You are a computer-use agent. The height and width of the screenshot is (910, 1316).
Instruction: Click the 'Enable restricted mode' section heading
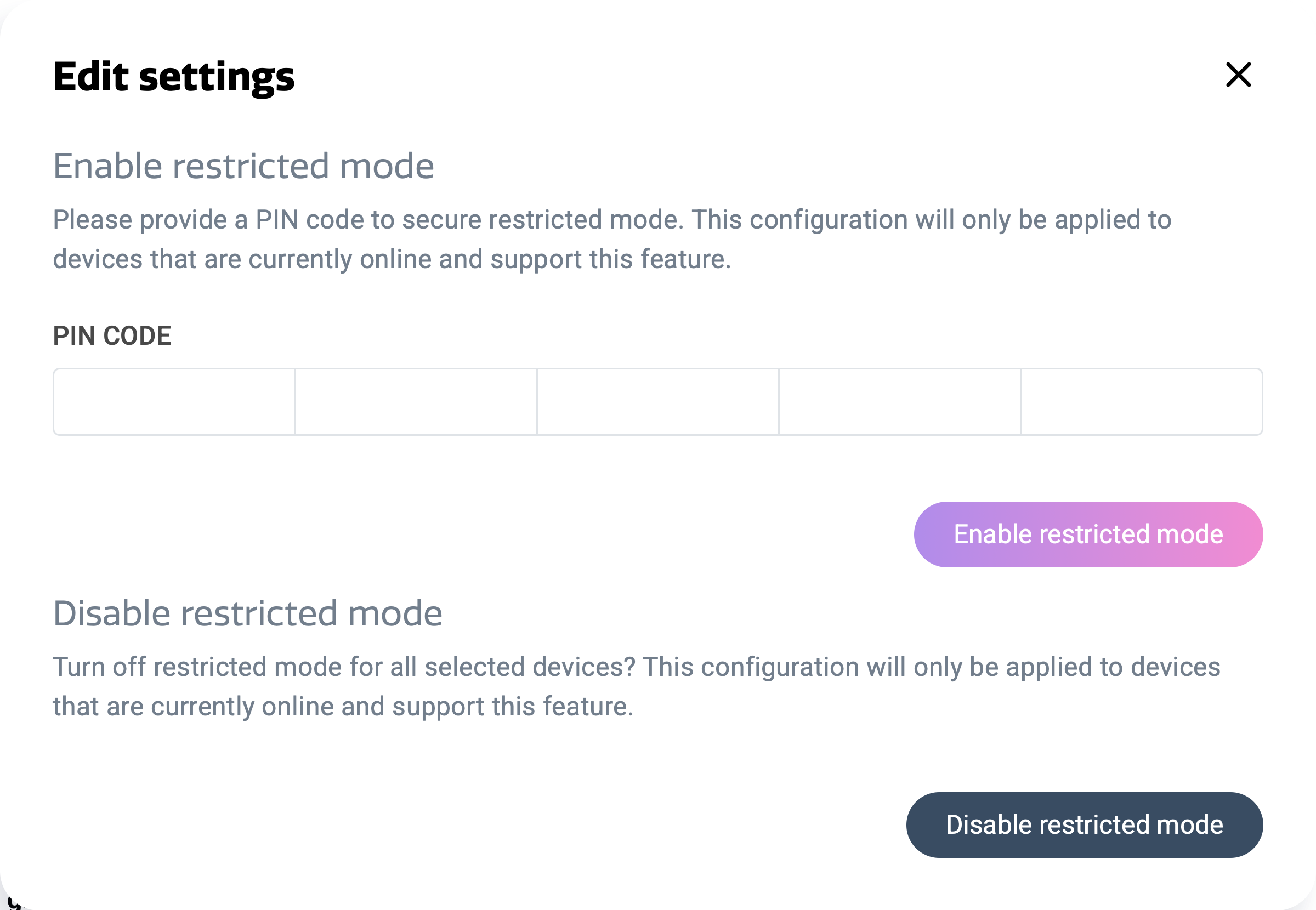point(243,167)
